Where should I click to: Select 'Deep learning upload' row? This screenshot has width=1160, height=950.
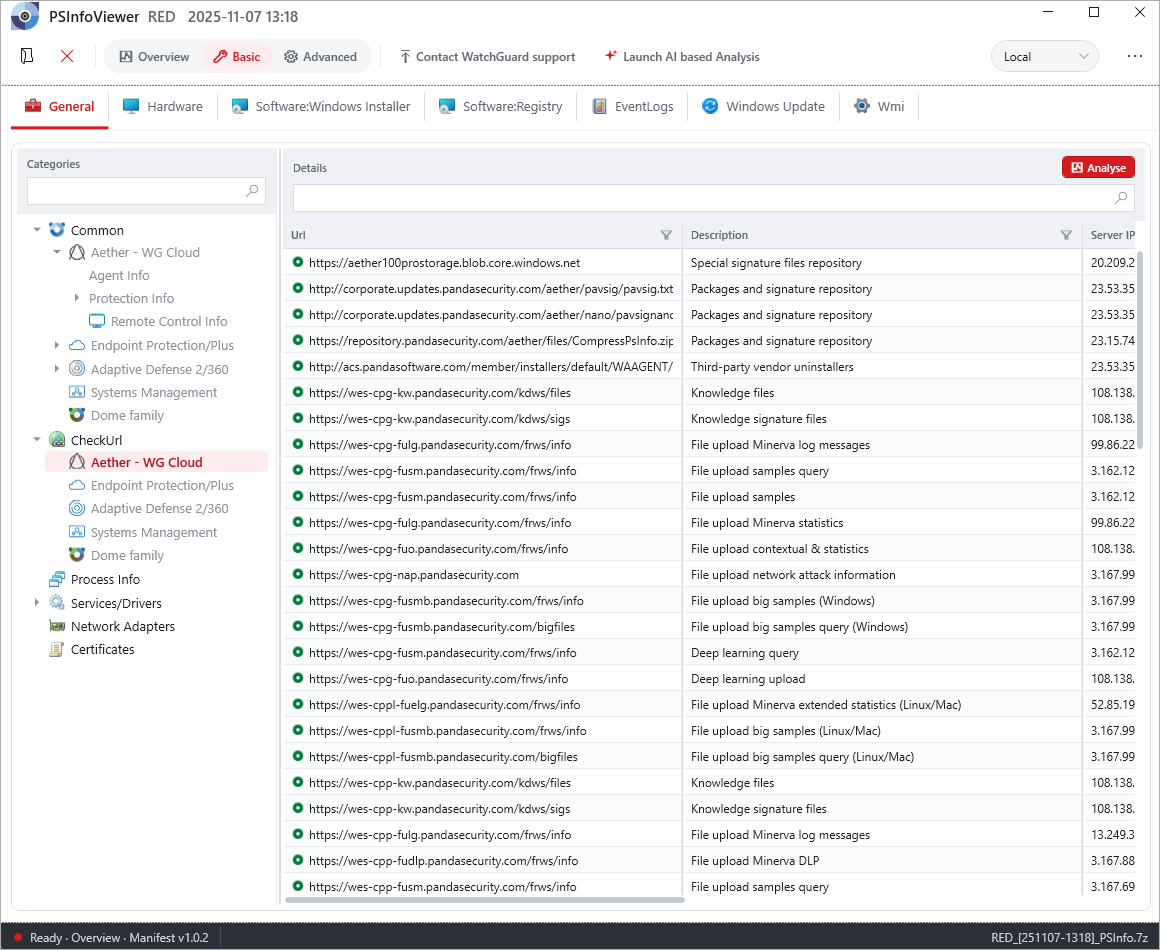point(709,678)
